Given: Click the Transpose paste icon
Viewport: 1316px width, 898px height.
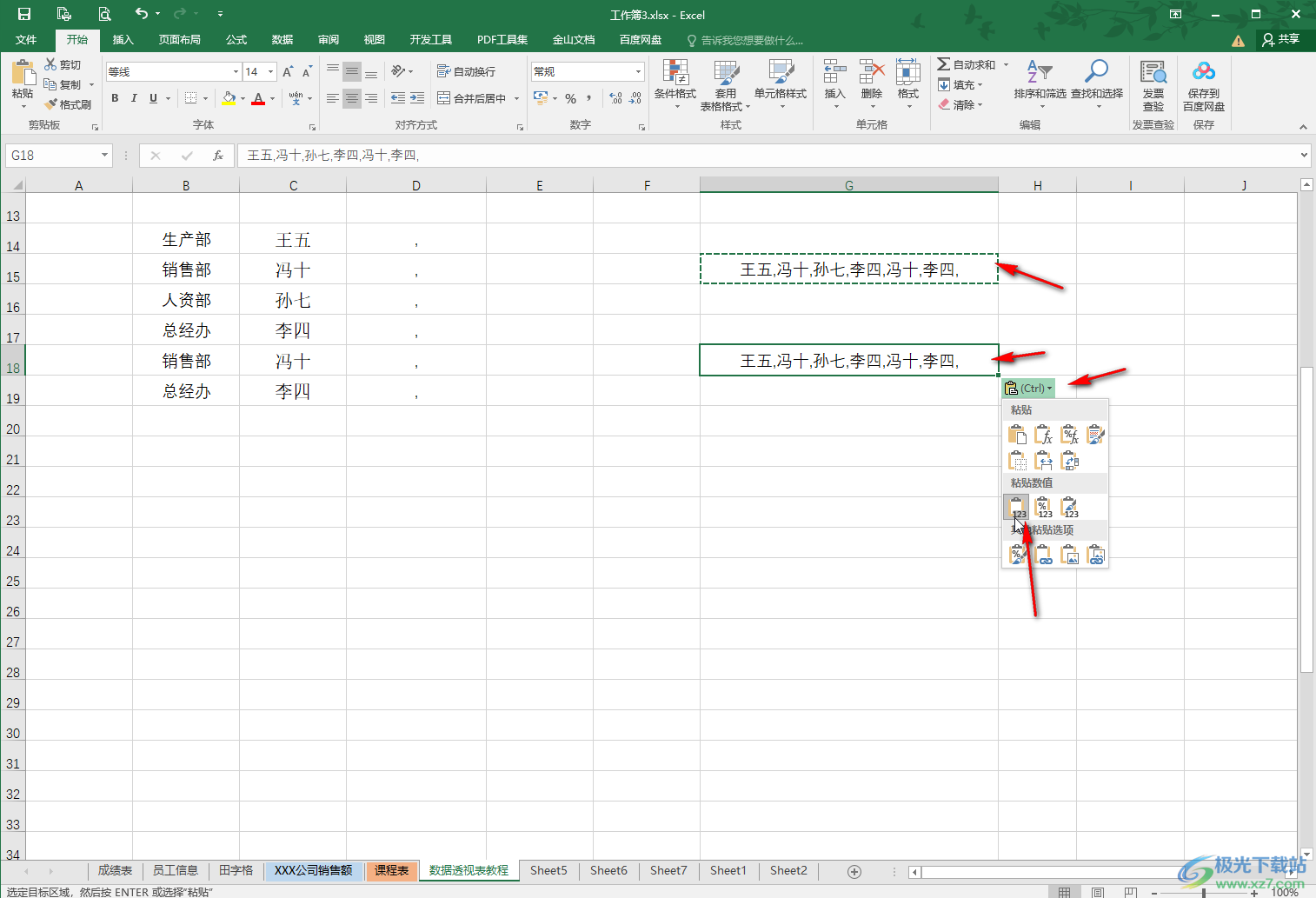Looking at the screenshot, I should point(1070,461).
